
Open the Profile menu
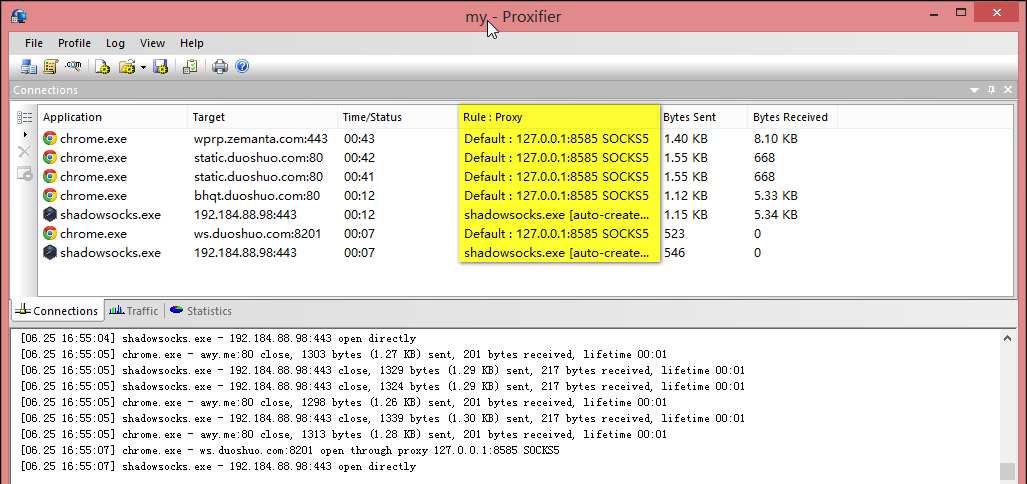tap(75, 43)
